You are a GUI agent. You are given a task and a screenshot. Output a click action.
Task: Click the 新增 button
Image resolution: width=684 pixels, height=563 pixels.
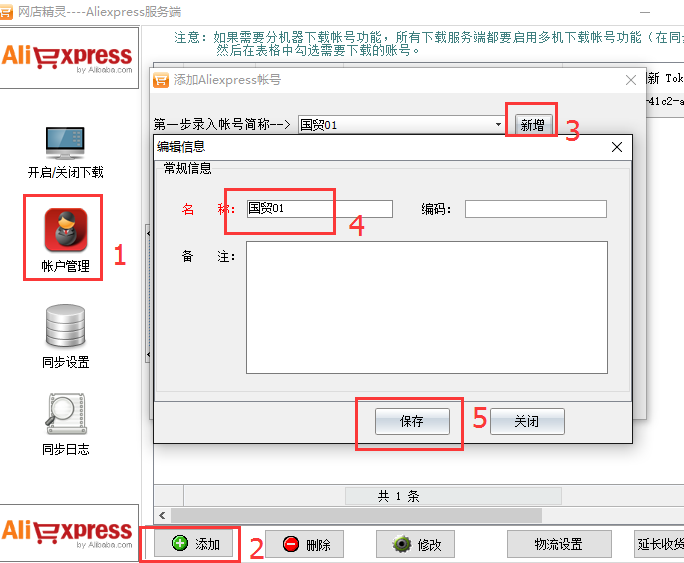pyautogui.click(x=533, y=125)
